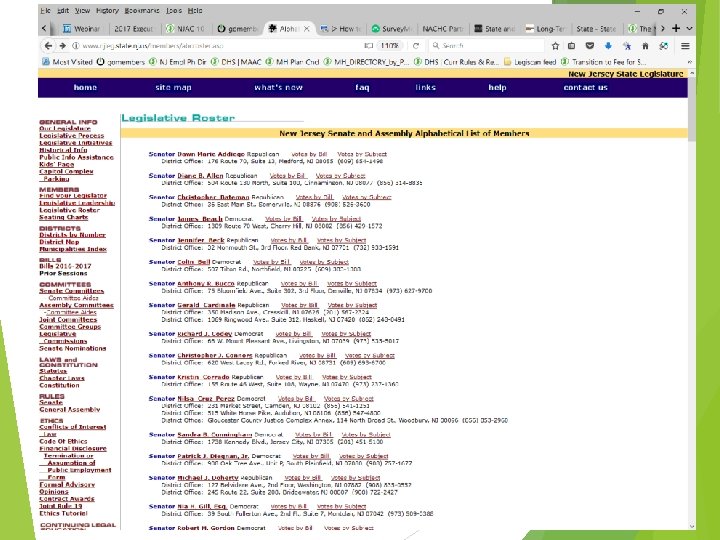This screenshot has width=720, height=540.
Task: Save page to Pocket icon
Action: coord(590,46)
